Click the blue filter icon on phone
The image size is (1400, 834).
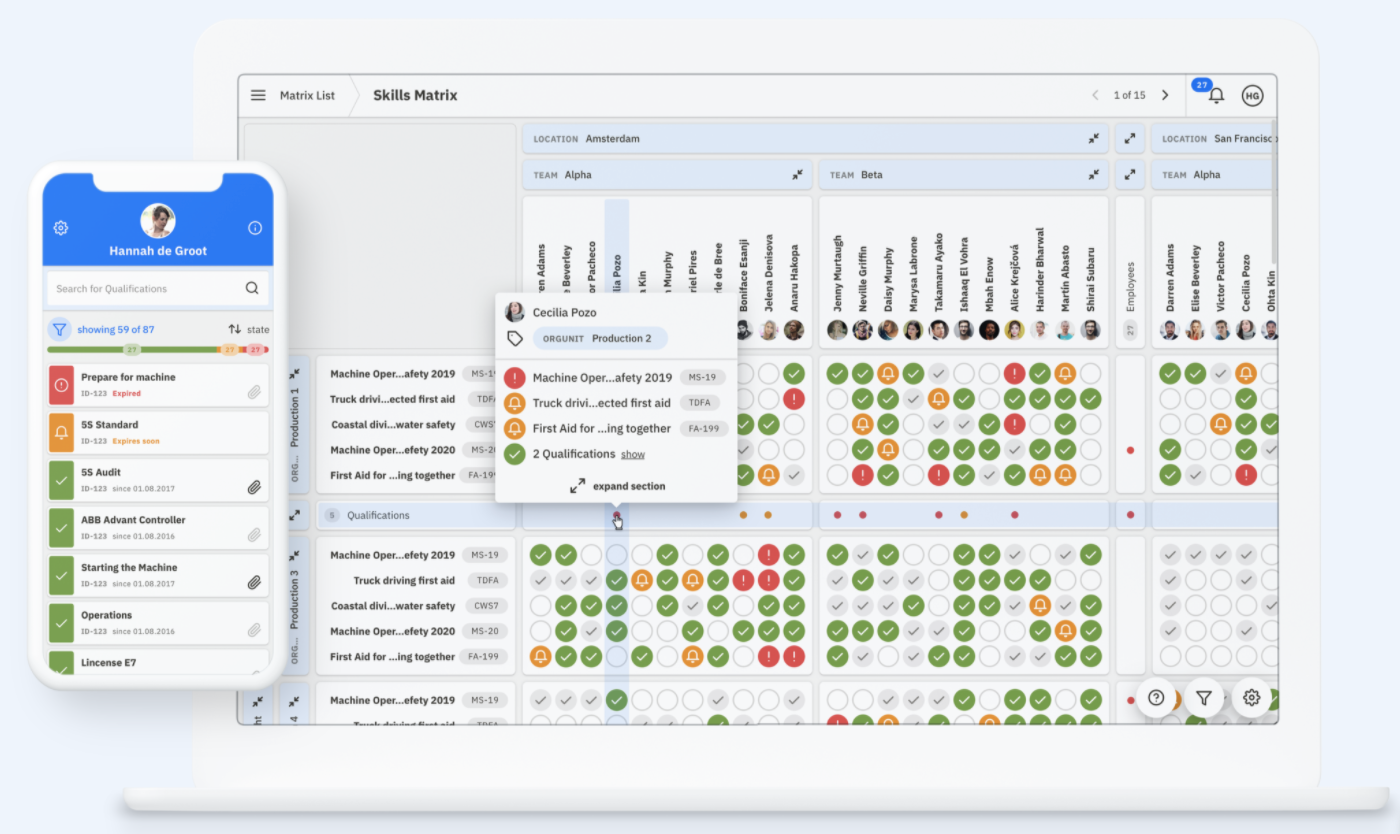(60, 329)
